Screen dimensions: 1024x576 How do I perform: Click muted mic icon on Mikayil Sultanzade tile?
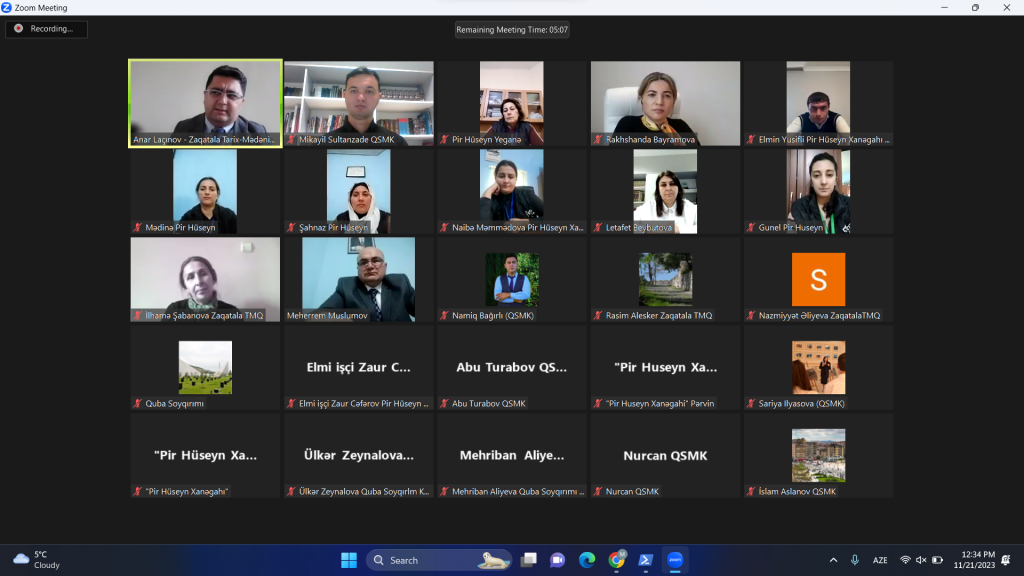click(x=291, y=139)
